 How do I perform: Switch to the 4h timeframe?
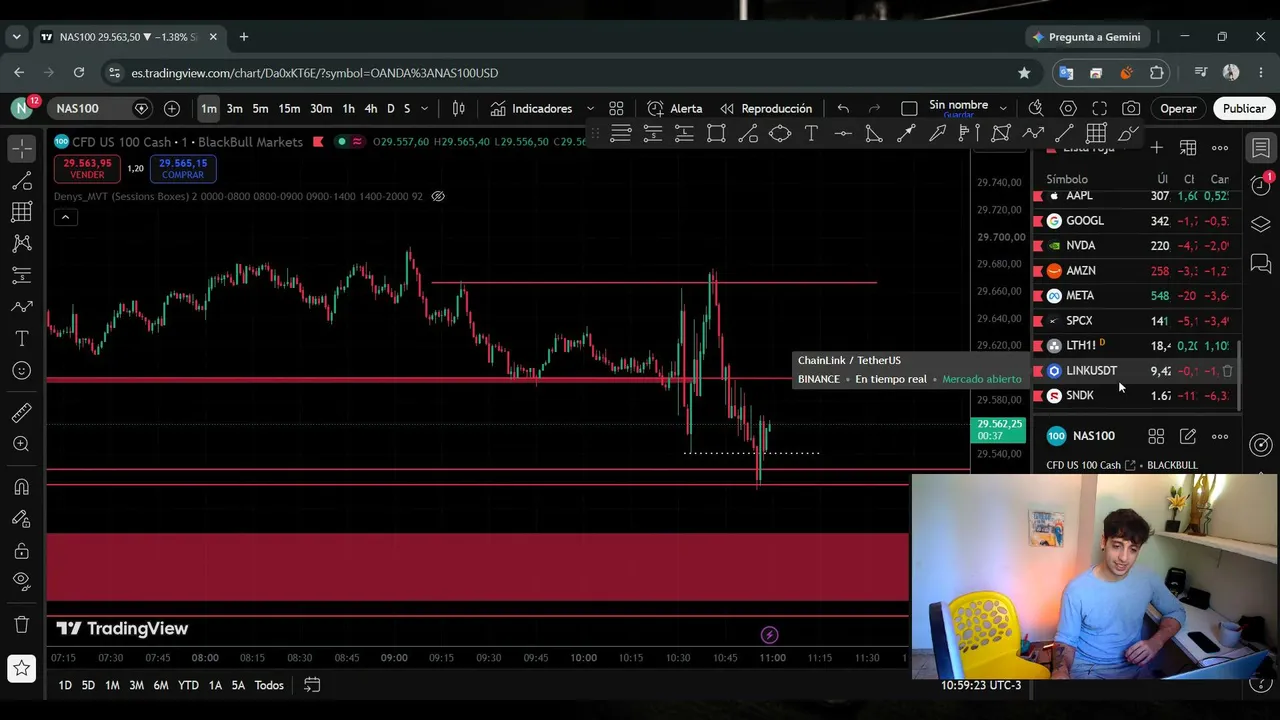coord(371,108)
